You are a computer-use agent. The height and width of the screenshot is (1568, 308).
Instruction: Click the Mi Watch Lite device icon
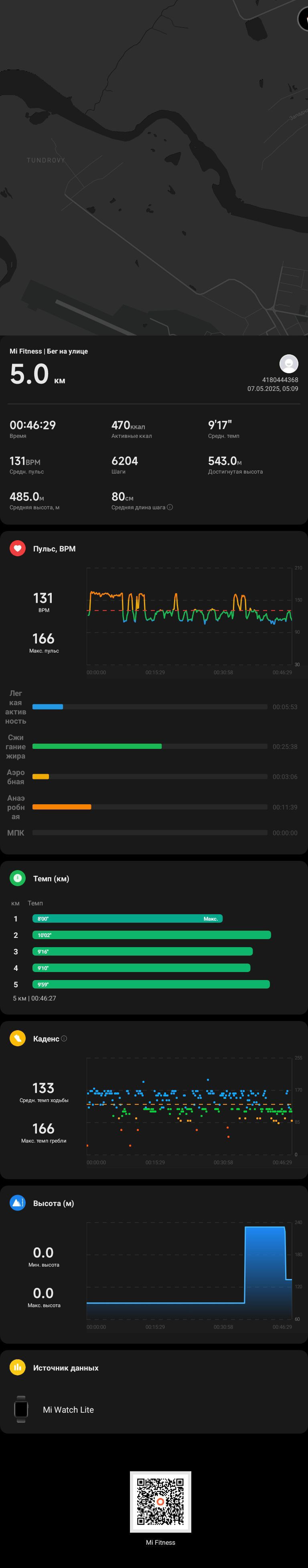point(21,1409)
